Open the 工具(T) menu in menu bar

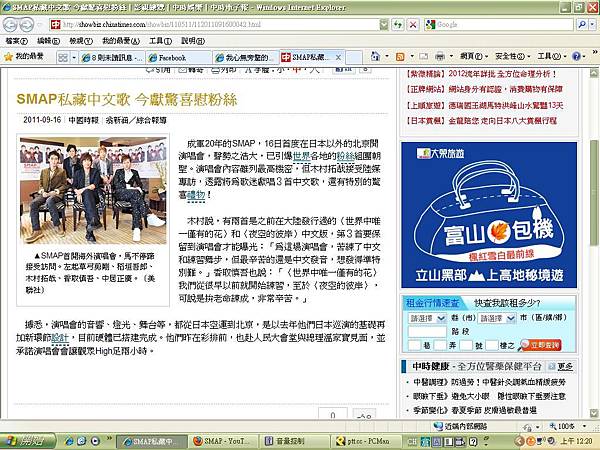click(x=160, y=41)
